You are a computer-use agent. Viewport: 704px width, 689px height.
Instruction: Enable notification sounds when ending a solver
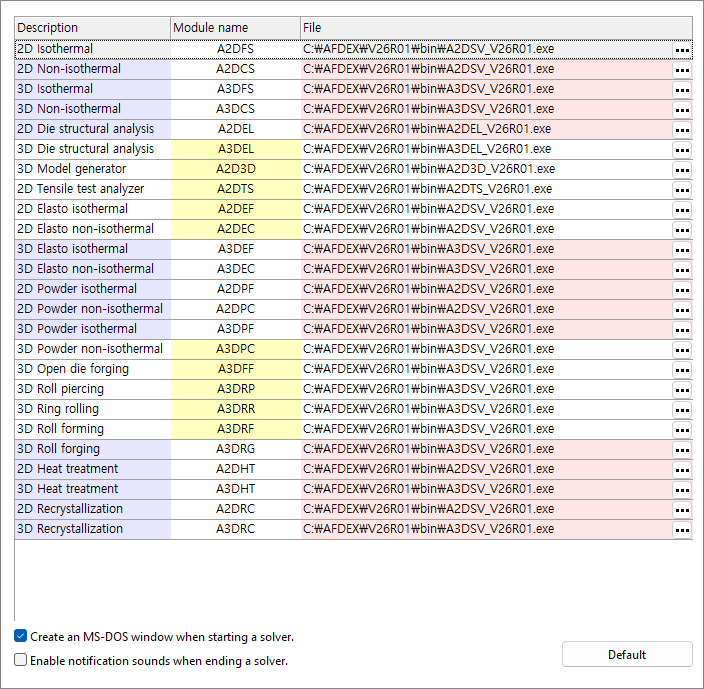click(21, 660)
